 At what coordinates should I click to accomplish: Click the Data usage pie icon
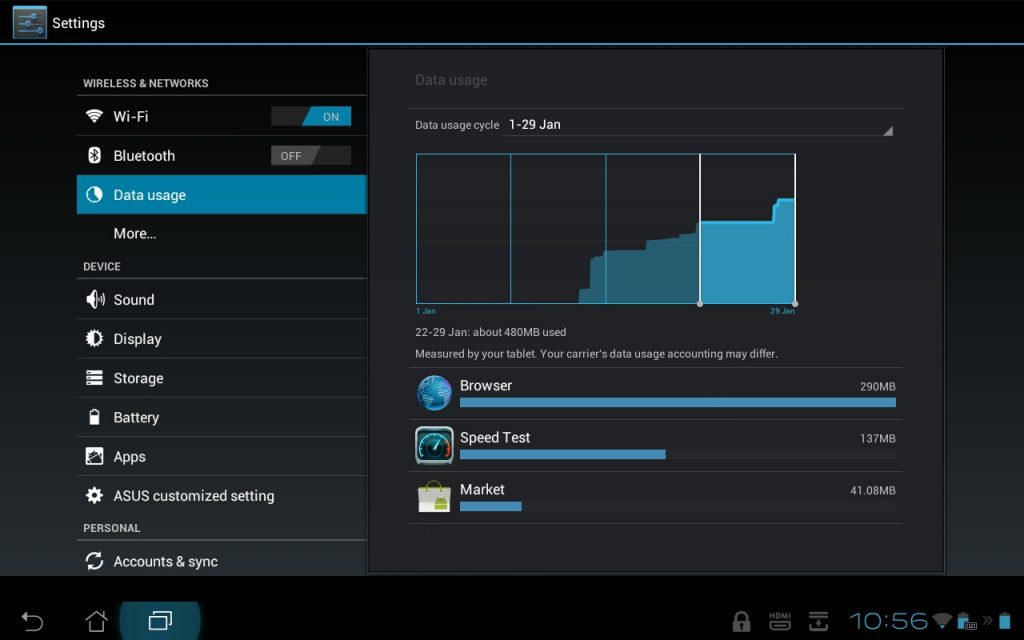(x=94, y=194)
